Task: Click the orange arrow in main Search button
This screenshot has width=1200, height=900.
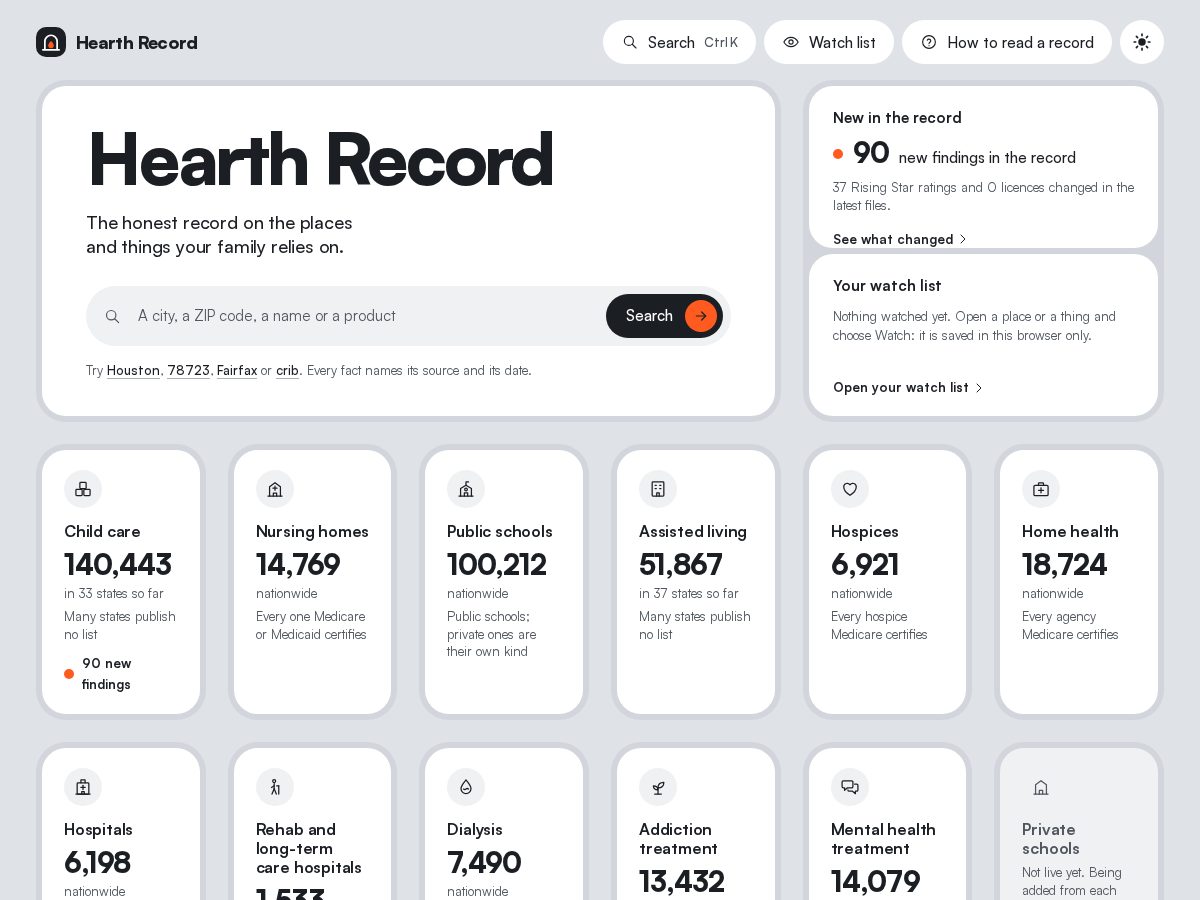Action: tap(701, 316)
